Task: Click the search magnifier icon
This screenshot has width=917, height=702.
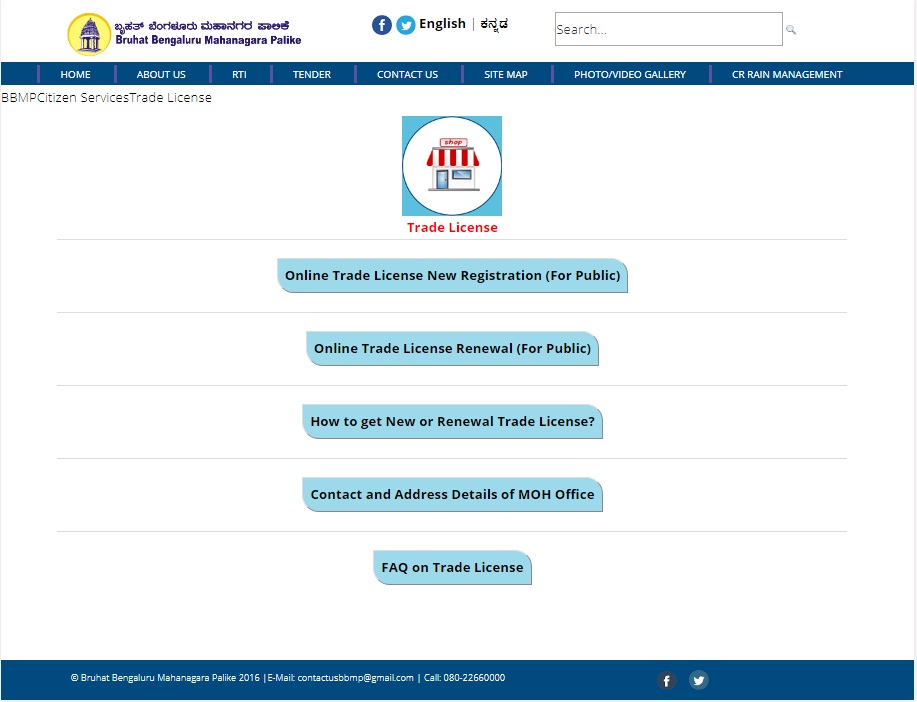Action: (x=791, y=30)
